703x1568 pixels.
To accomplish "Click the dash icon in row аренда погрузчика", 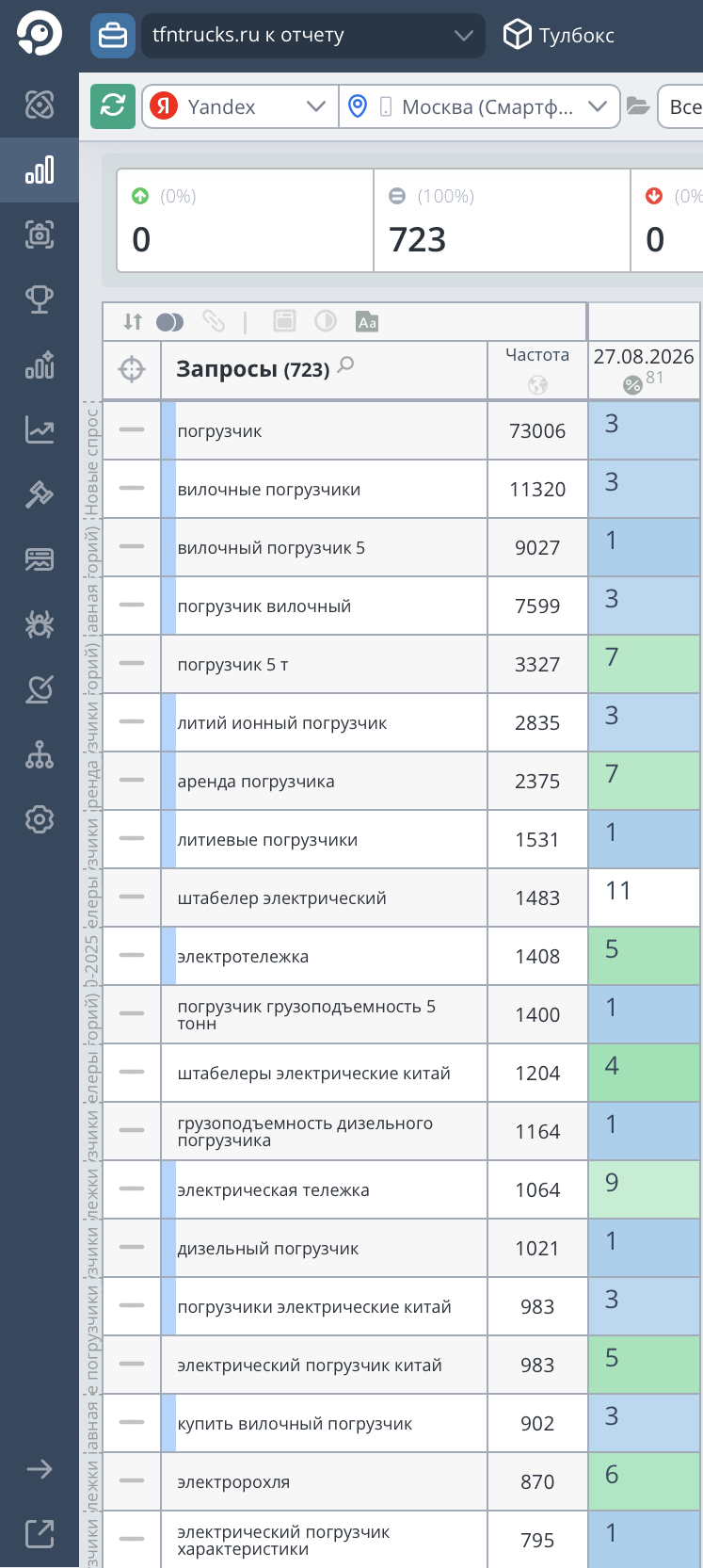I will pyautogui.click(x=132, y=781).
